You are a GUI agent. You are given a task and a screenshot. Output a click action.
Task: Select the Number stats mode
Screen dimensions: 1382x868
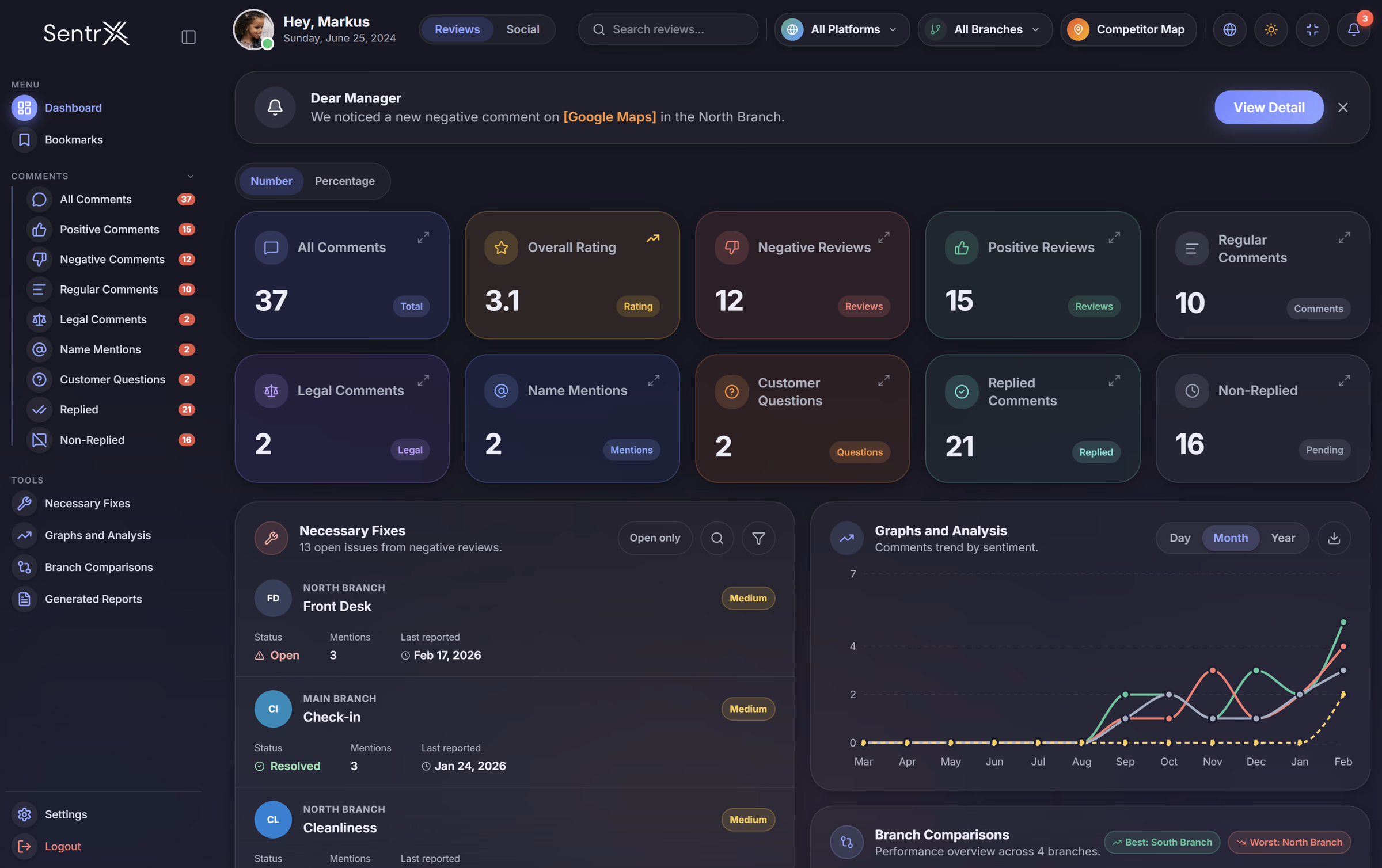pyautogui.click(x=271, y=181)
